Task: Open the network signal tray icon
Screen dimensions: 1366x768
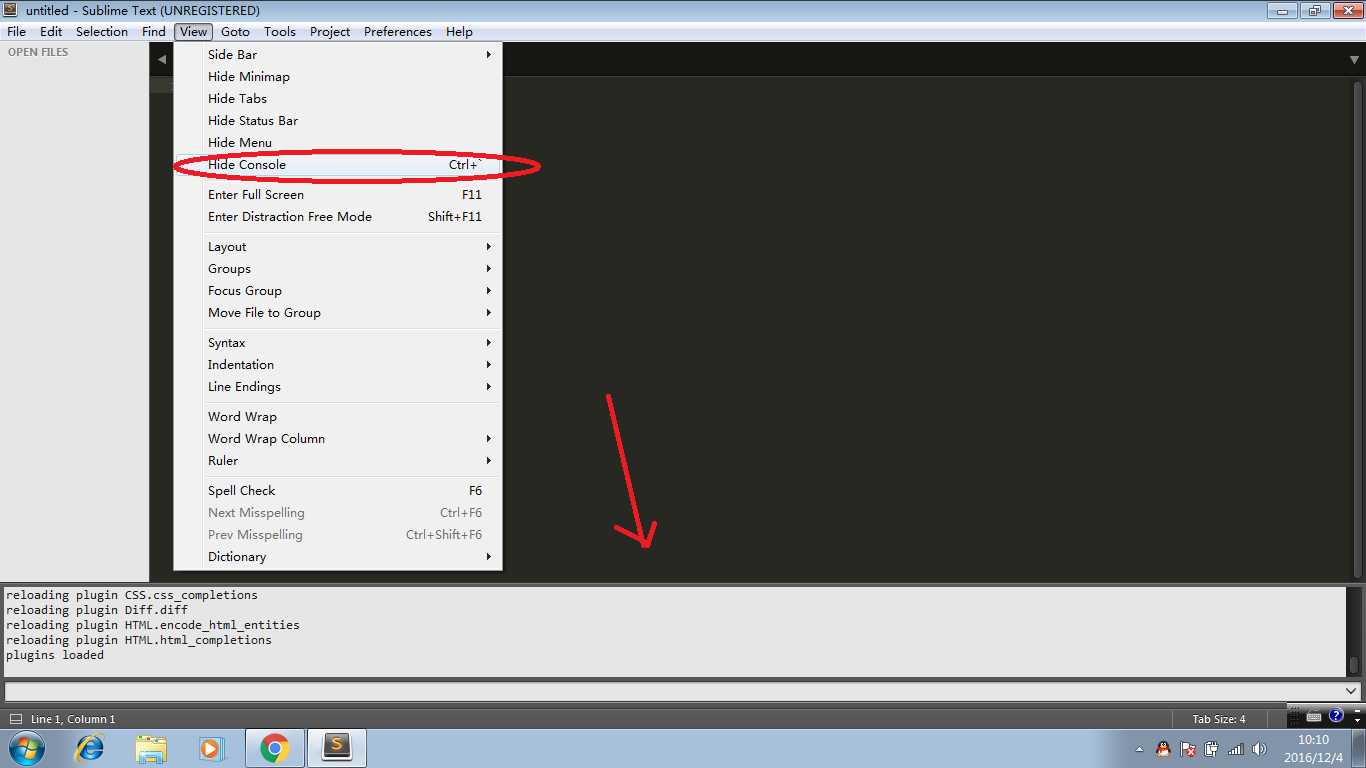Action: point(1236,748)
